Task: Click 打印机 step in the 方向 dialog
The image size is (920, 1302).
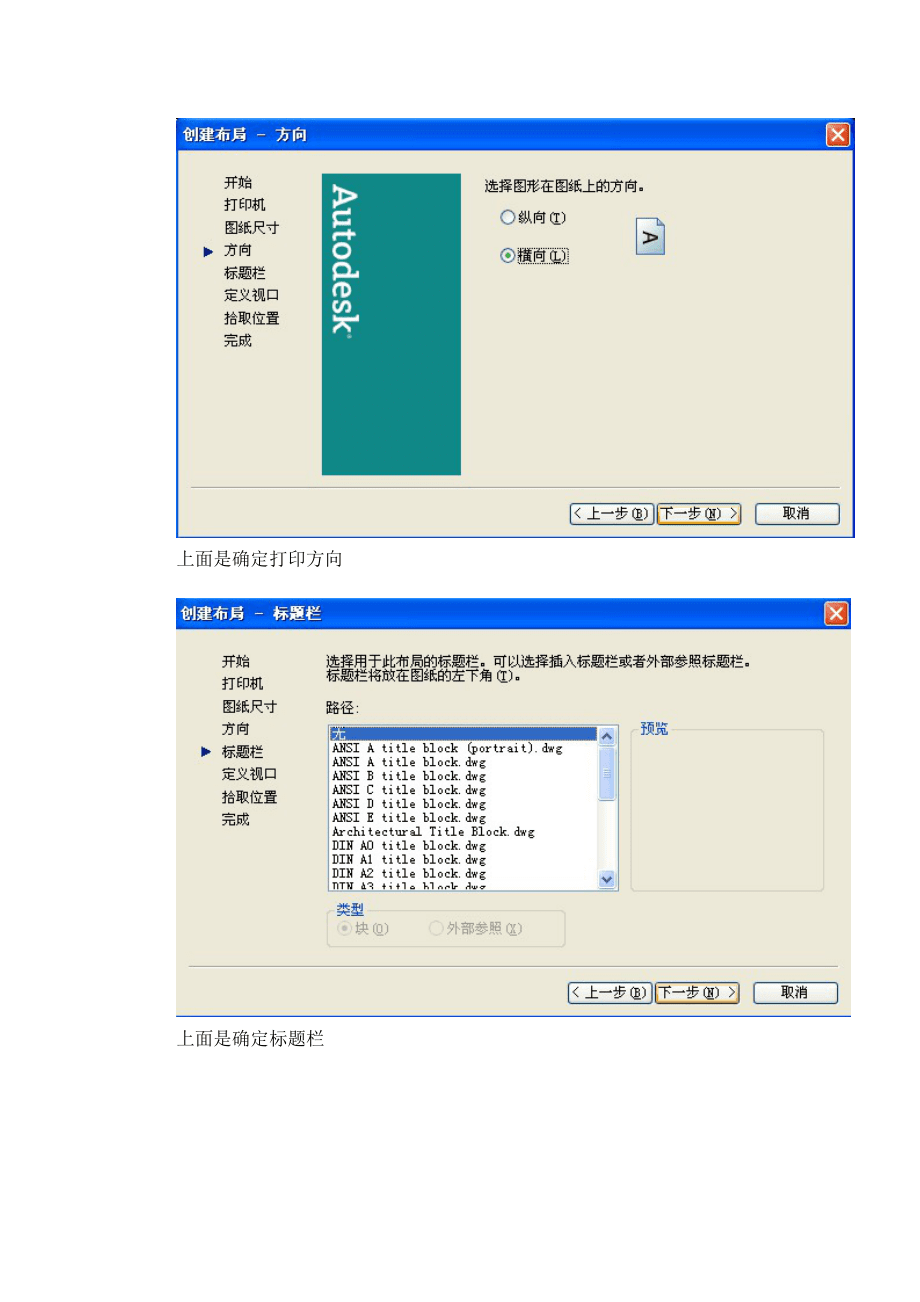Action: pos(245,205)
